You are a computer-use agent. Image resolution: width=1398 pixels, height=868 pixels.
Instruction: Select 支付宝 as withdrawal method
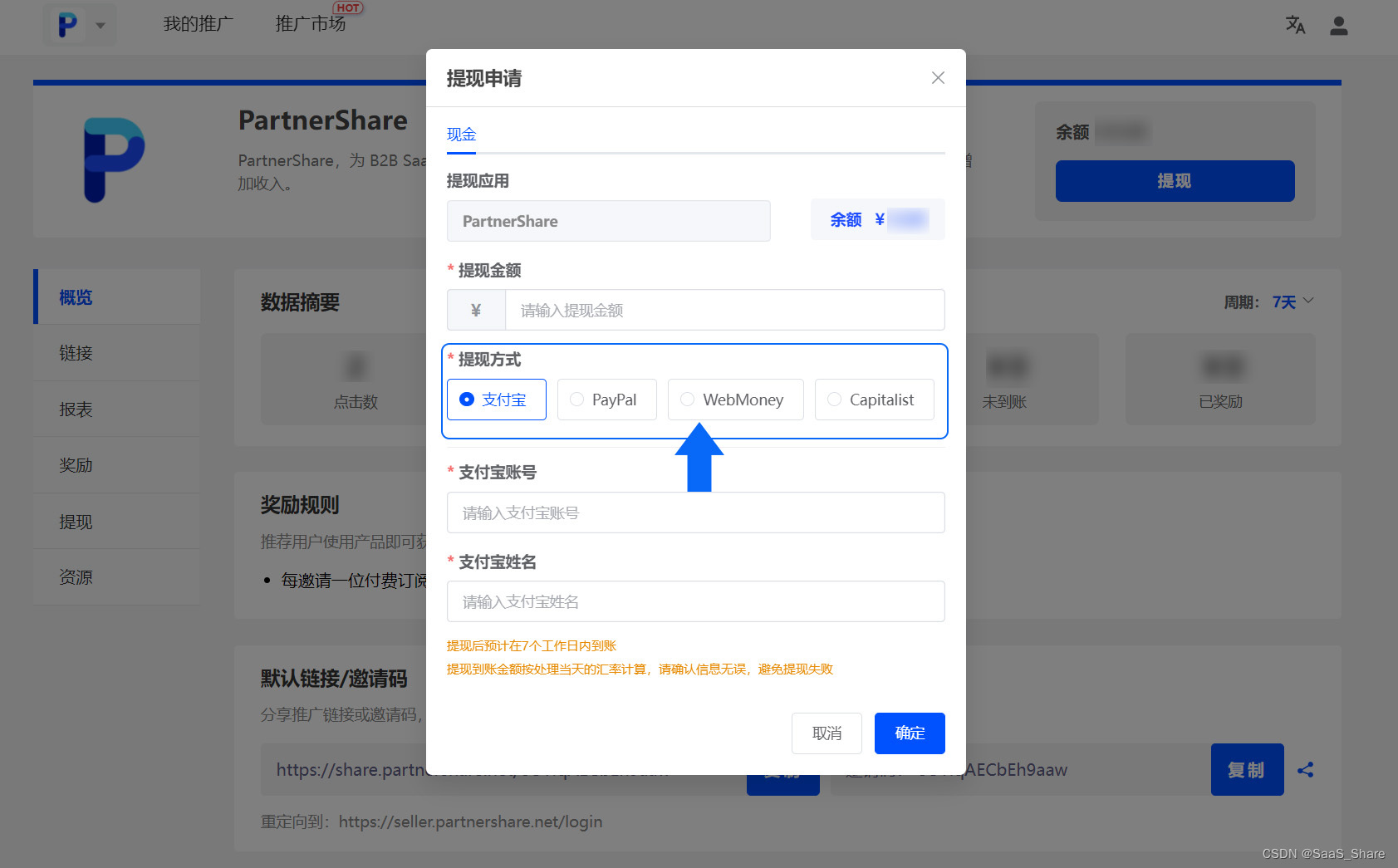[x=496, y=400]
